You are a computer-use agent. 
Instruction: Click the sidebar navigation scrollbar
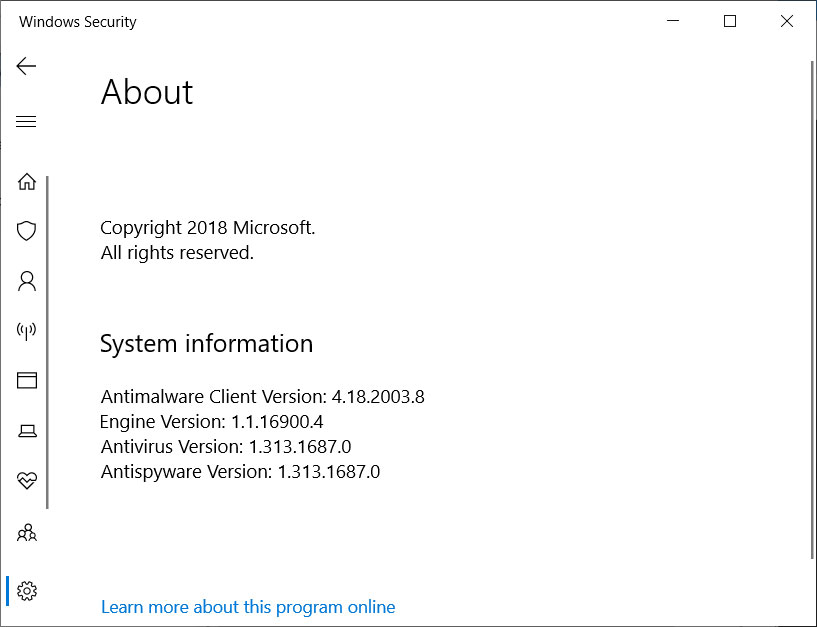47,342
